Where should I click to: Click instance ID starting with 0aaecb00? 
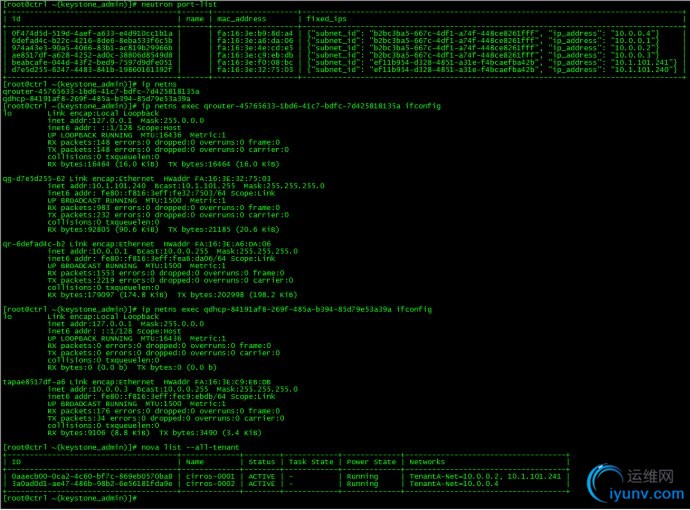click(x=92, y=476)
